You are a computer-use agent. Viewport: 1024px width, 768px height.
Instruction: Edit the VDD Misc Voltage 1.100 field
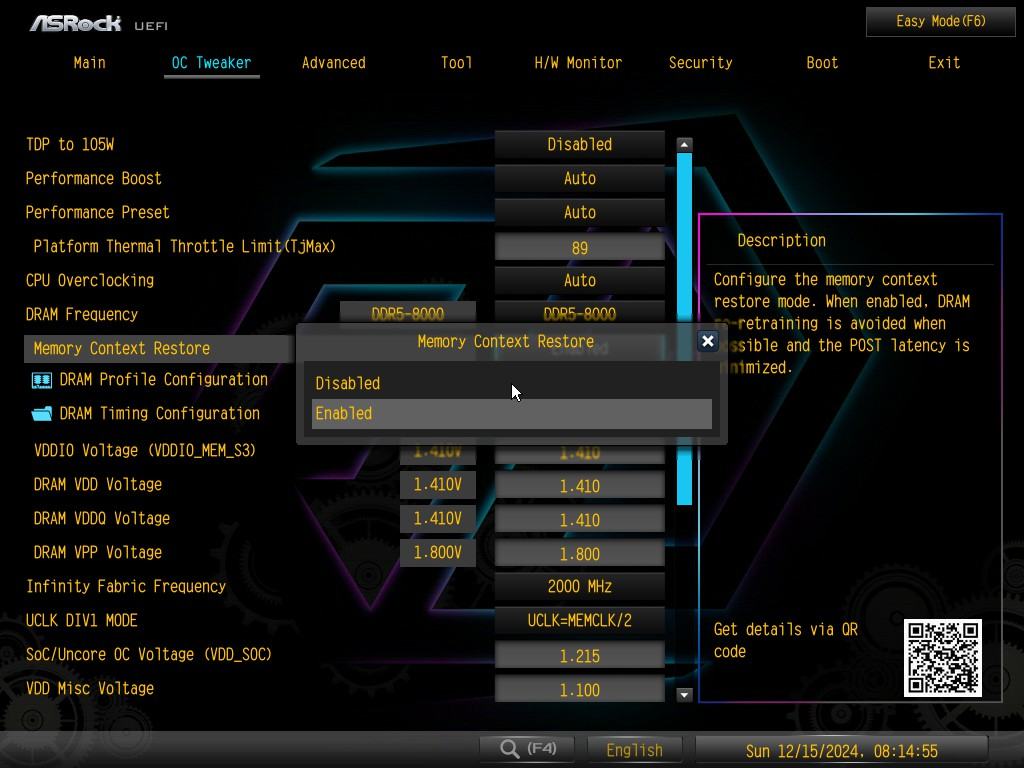coord(579,690)
